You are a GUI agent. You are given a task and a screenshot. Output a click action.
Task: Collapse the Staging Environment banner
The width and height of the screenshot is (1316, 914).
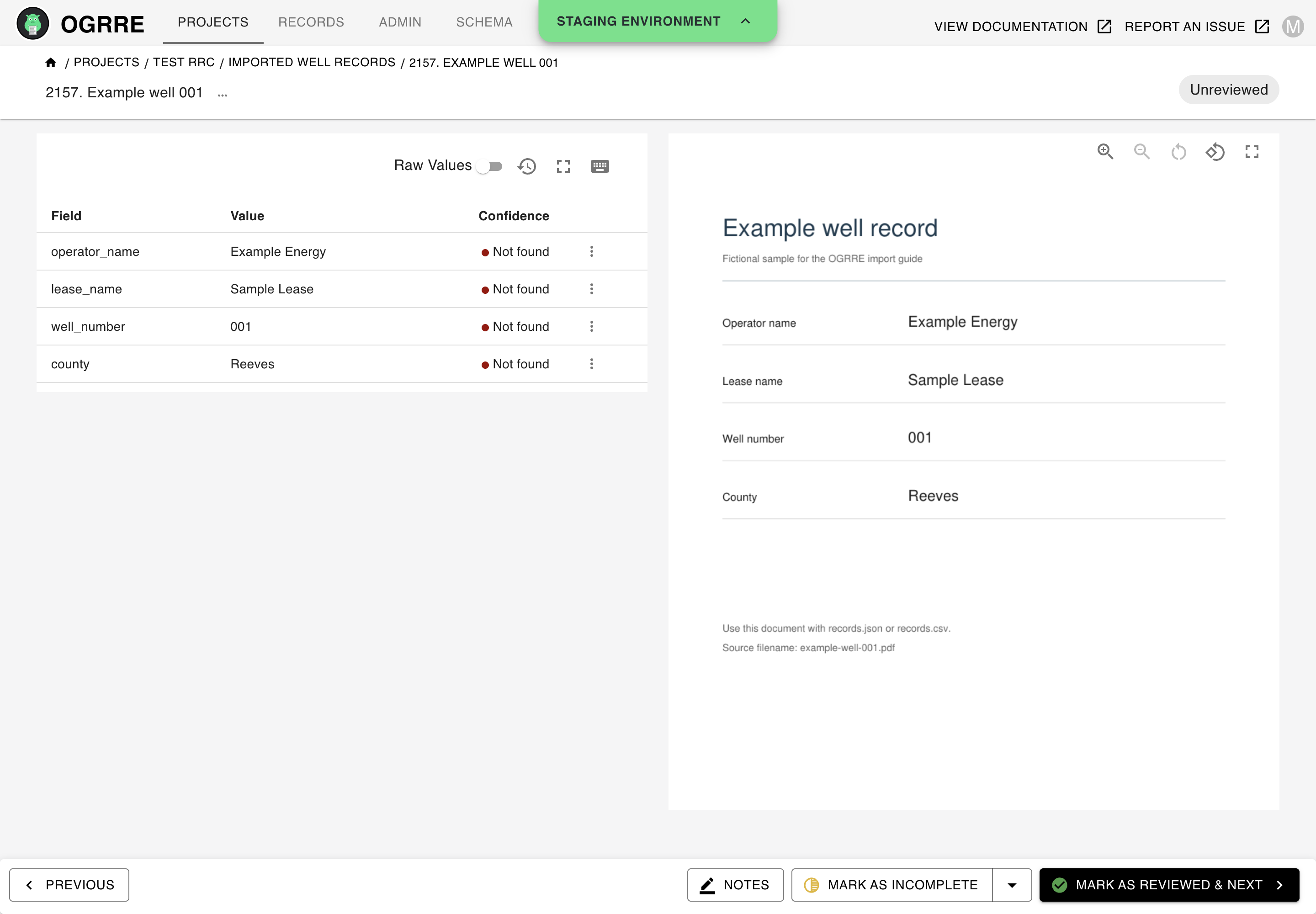click(745, 21)
